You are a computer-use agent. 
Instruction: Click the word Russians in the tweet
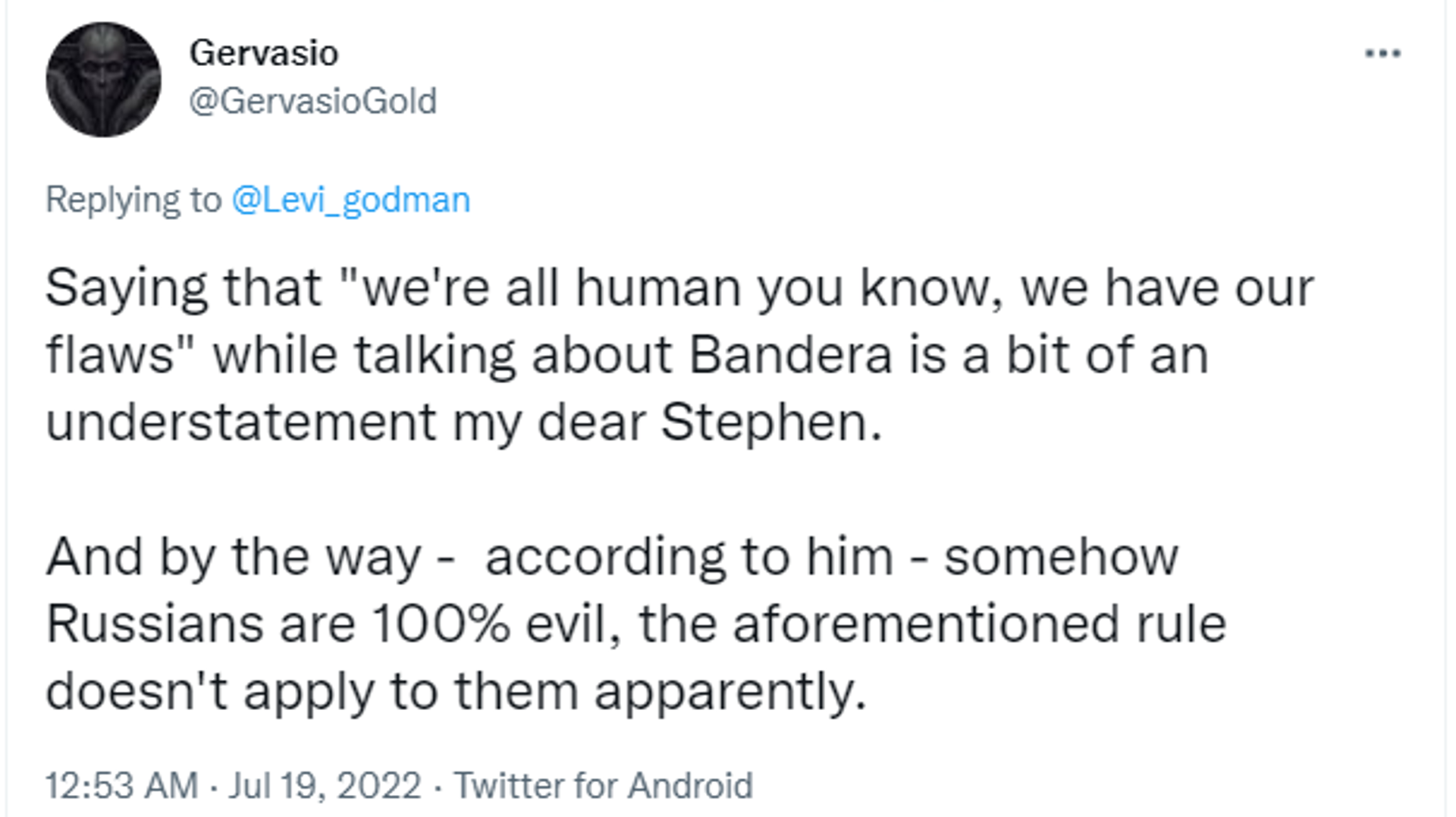coord(155,624)
